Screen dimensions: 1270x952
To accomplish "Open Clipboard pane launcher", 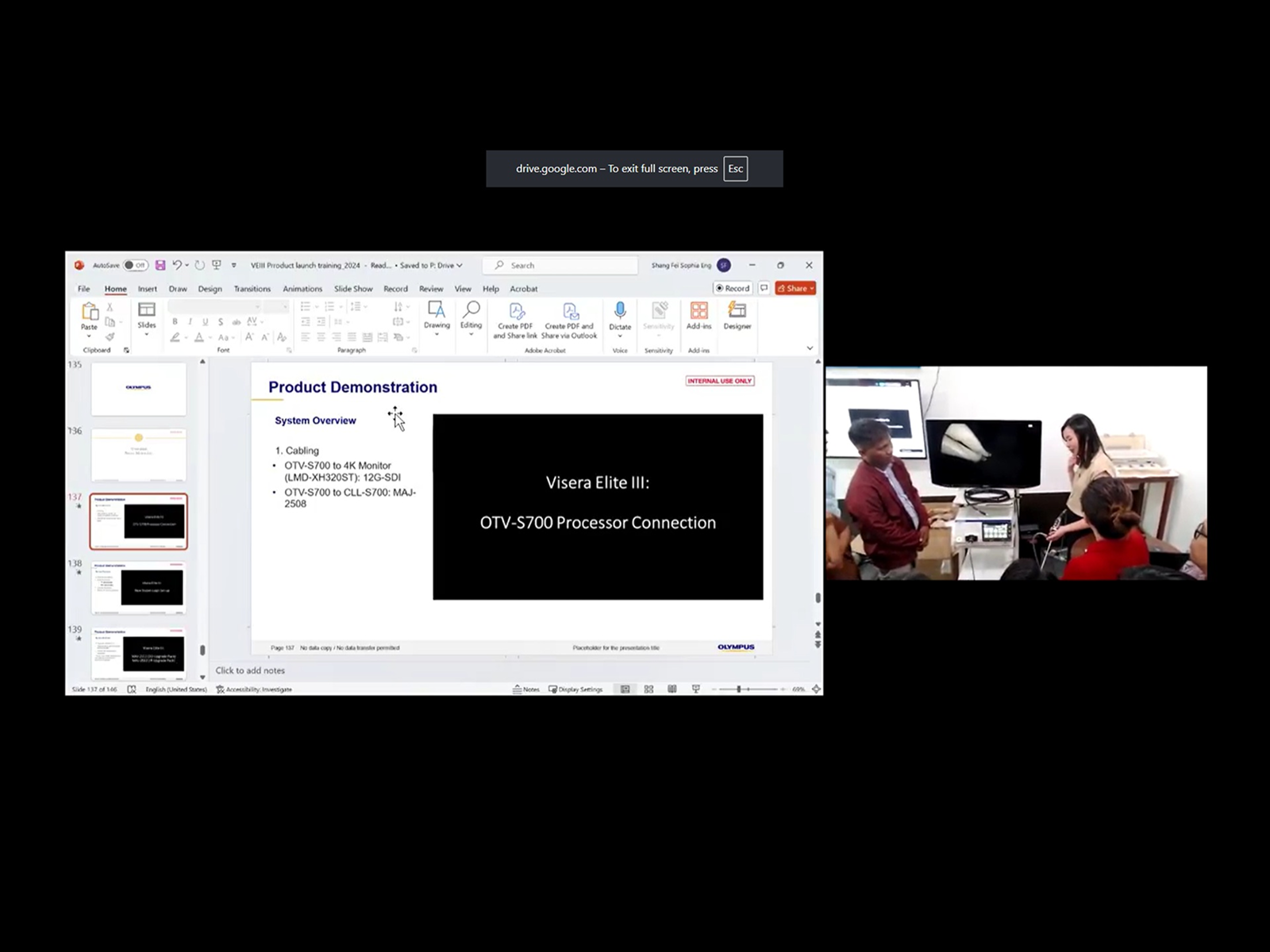I will (x=126, y=350).
